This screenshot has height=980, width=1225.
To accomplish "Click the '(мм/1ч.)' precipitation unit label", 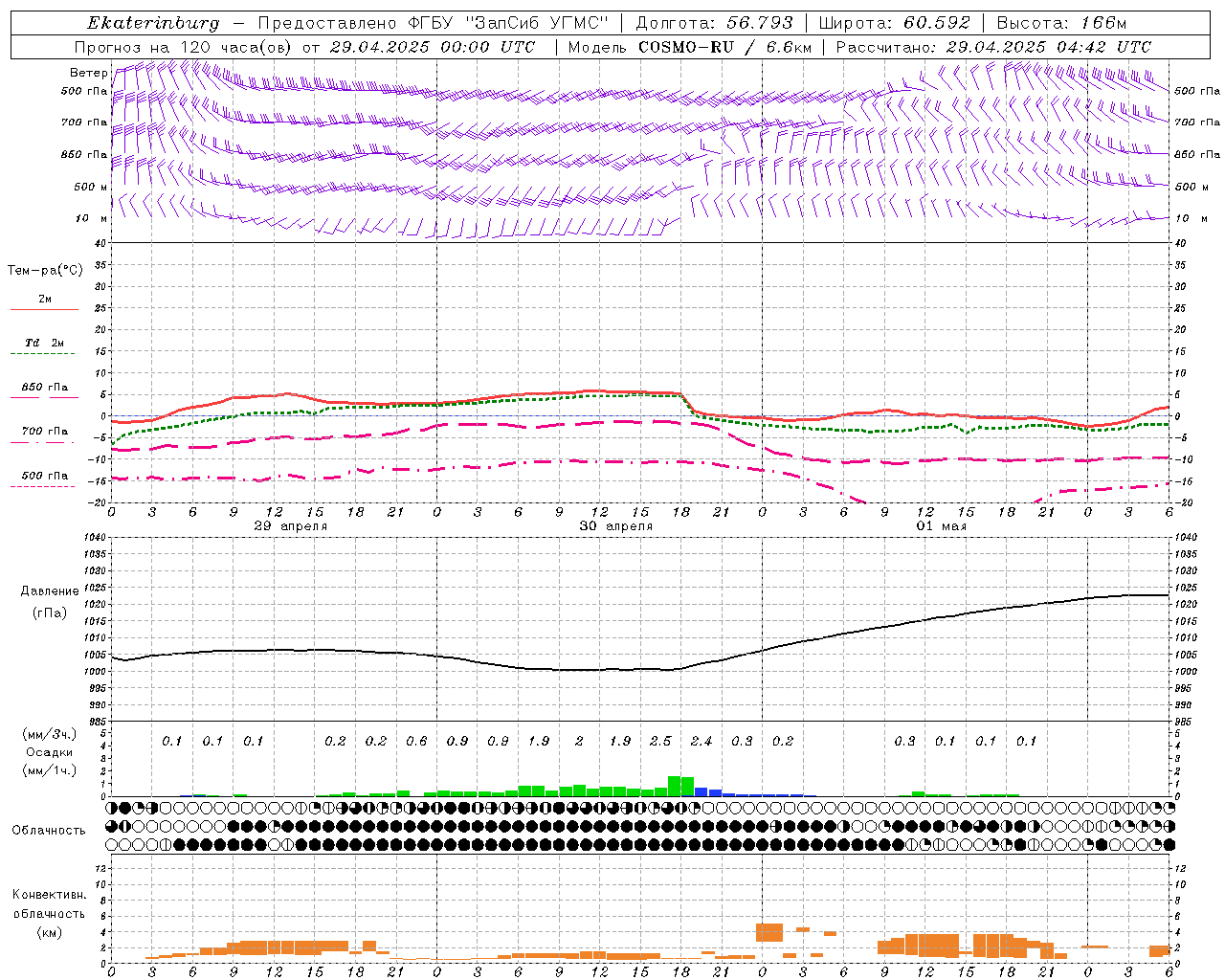I will pyautogui.click(x=49, y=770).
